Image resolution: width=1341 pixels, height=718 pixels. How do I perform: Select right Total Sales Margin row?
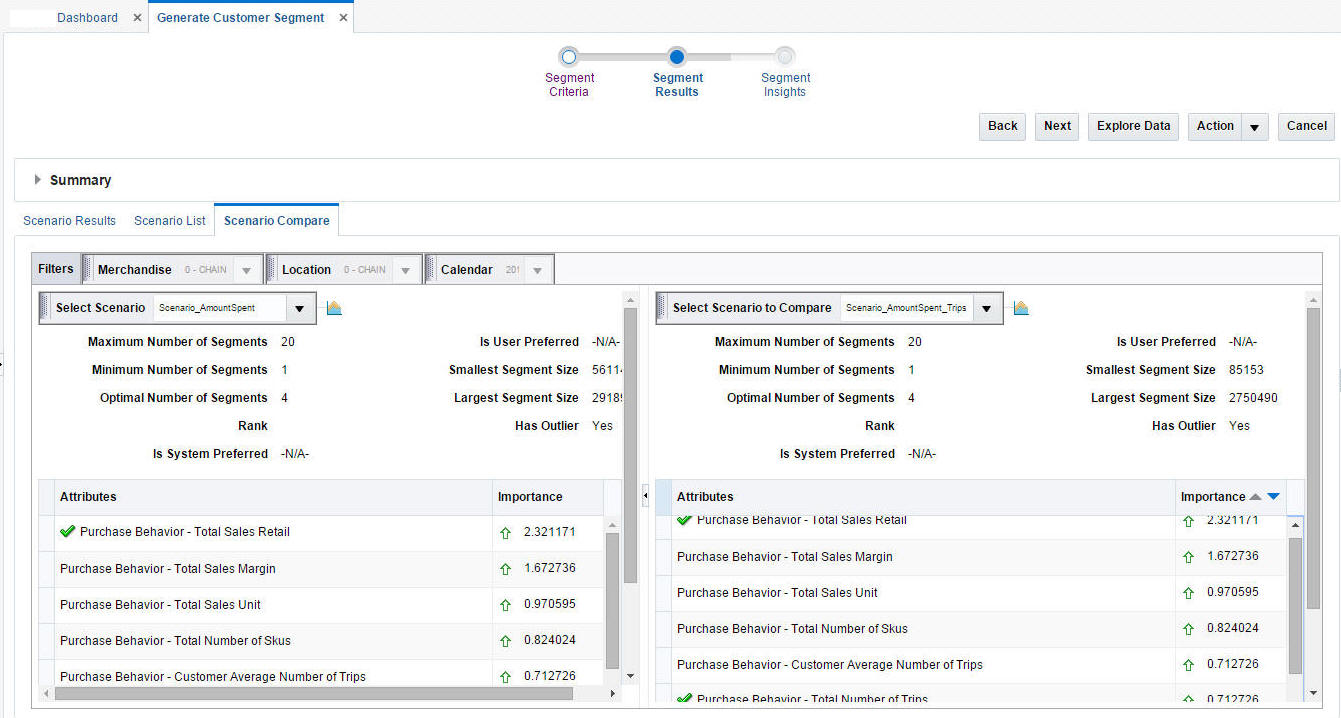click(970, 557)
